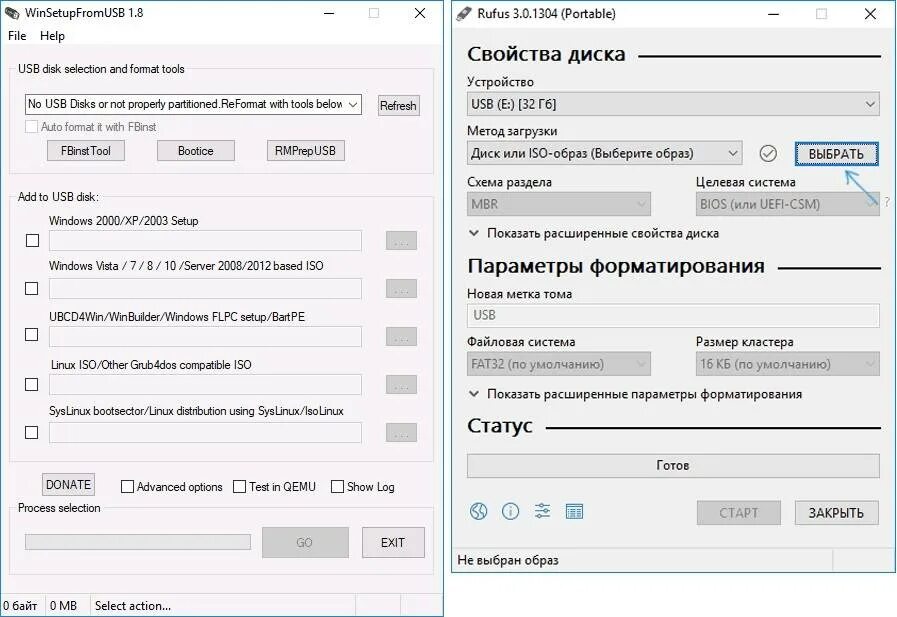Image resolution: width=897 pixels, height=617 pixels.
Task: Open the Метод загрузки boot method dropdown
Action: 605,153
